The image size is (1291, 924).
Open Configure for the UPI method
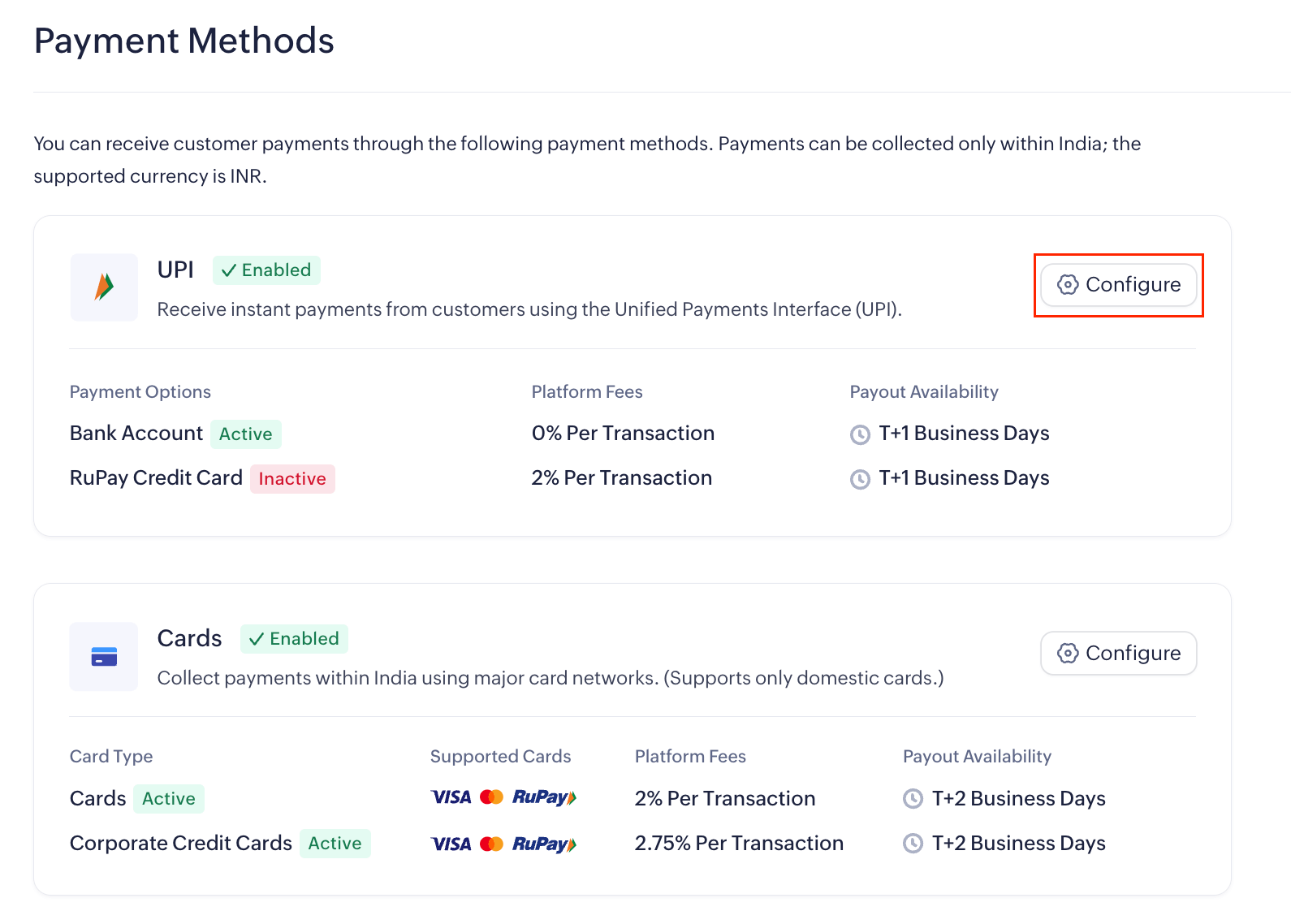1119,285
